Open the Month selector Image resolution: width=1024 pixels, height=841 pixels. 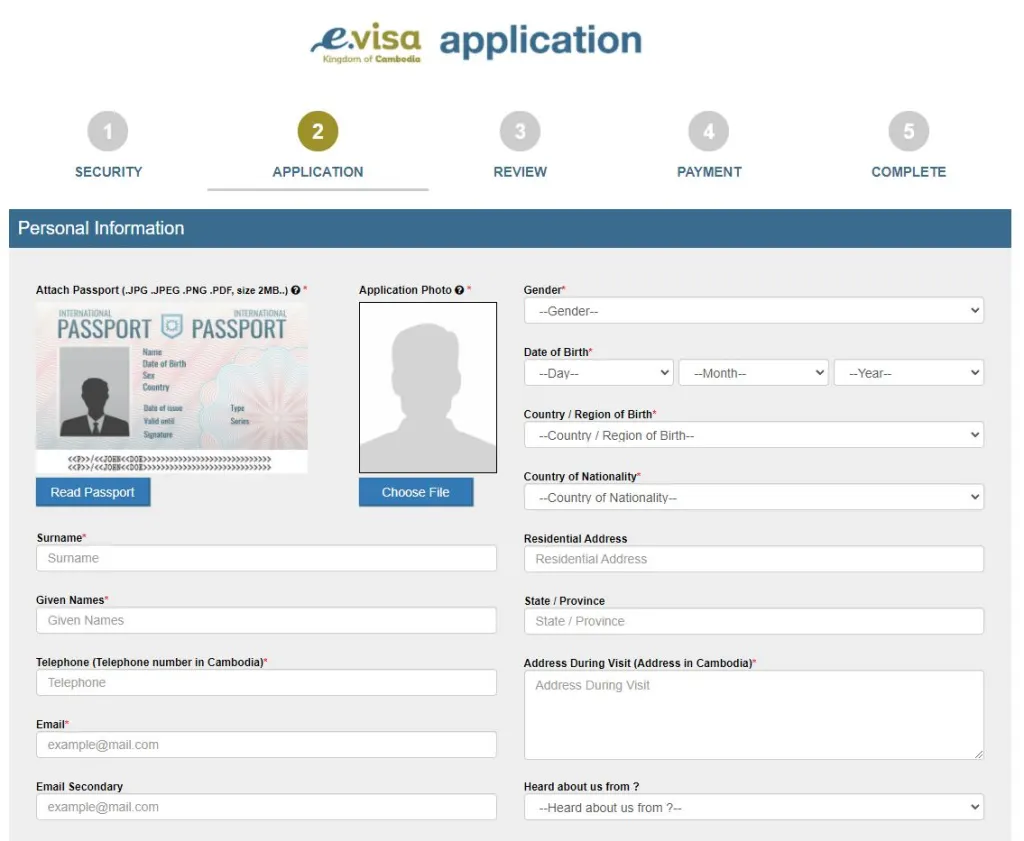(753, 372)
